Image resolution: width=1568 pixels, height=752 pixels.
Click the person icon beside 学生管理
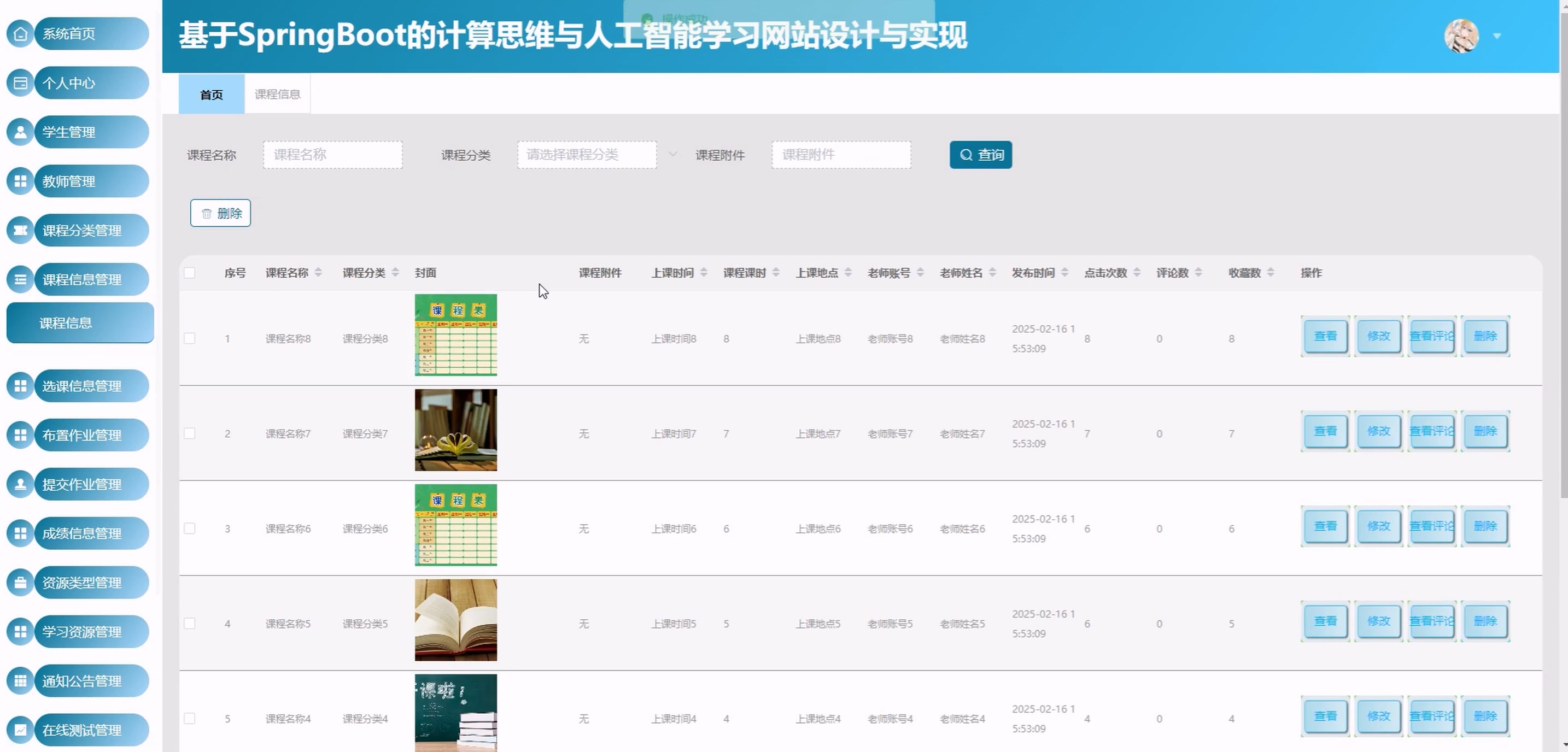(x=20, y=132)
